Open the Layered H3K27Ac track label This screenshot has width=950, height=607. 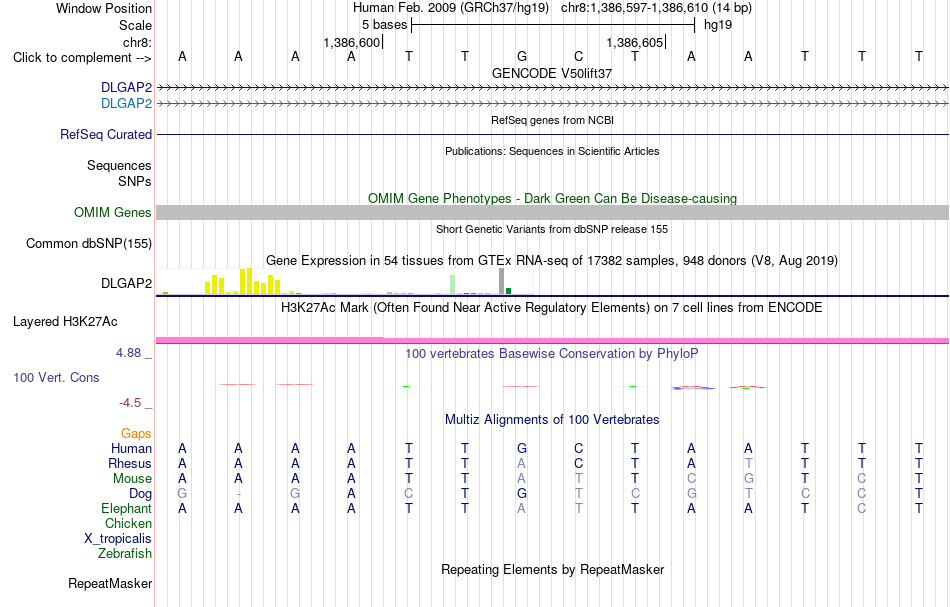65,322
